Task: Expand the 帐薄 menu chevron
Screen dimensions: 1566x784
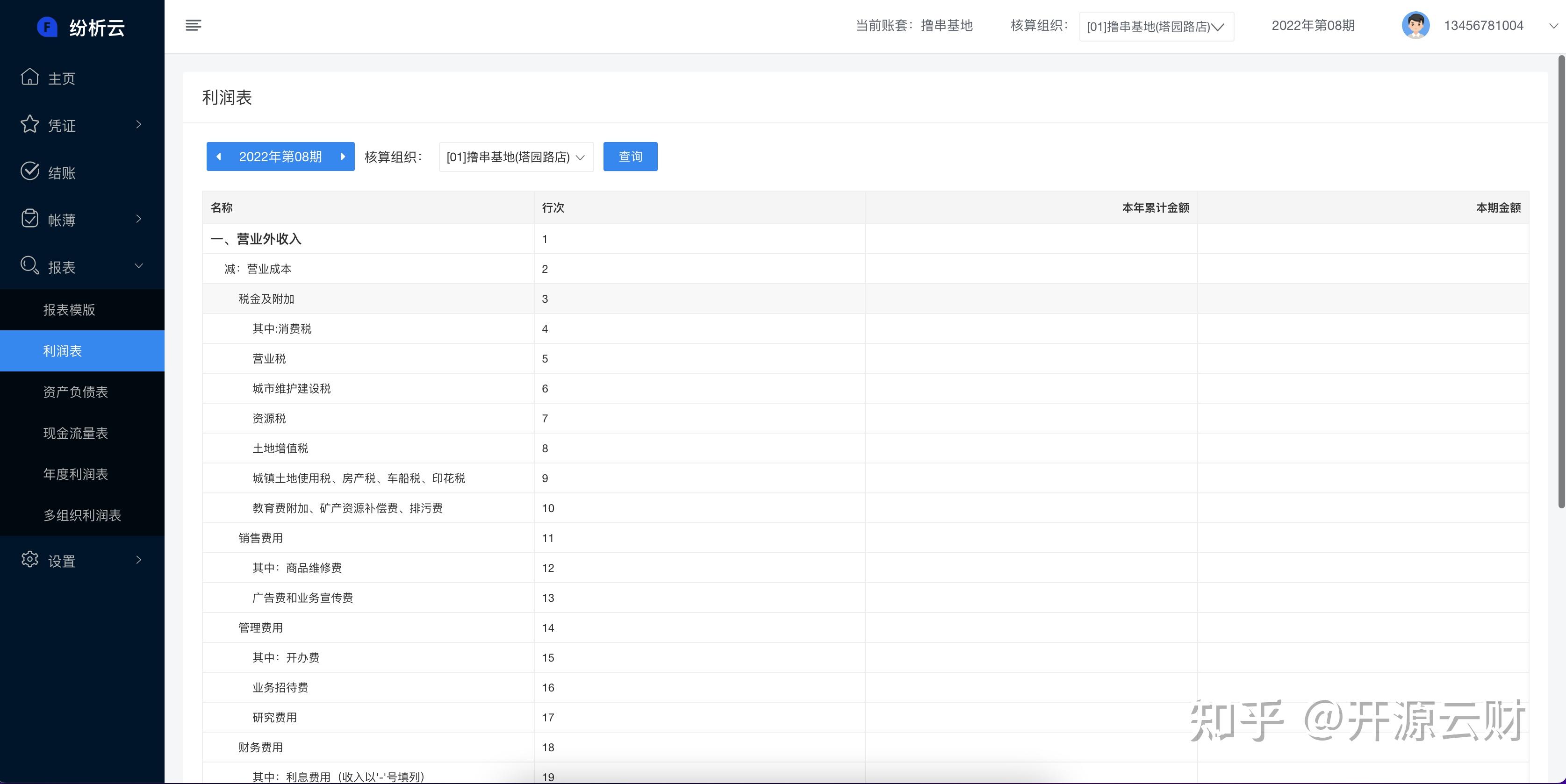Action: (139, 219)
